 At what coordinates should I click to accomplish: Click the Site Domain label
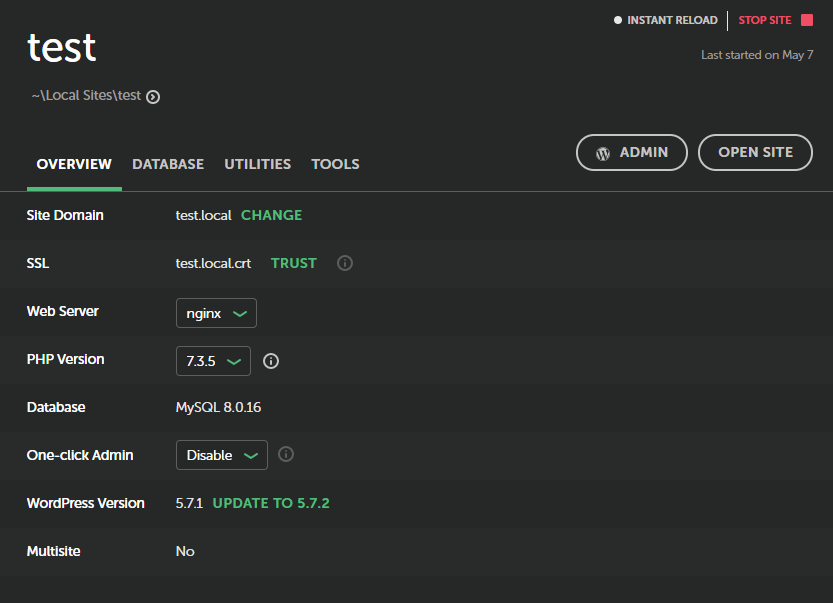pos(65,215)
